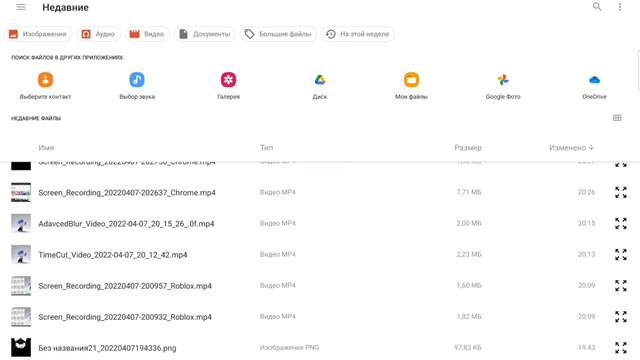Preview Screen_Recording_20220407-202637_Chrome.mp4 with expand icon
Screen dimensions: 640x360
[x=620, y=192]
